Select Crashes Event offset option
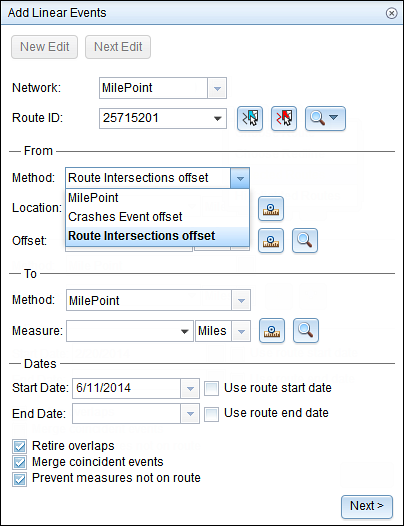This screenshot has height=526, width=404. pos(157,217)
